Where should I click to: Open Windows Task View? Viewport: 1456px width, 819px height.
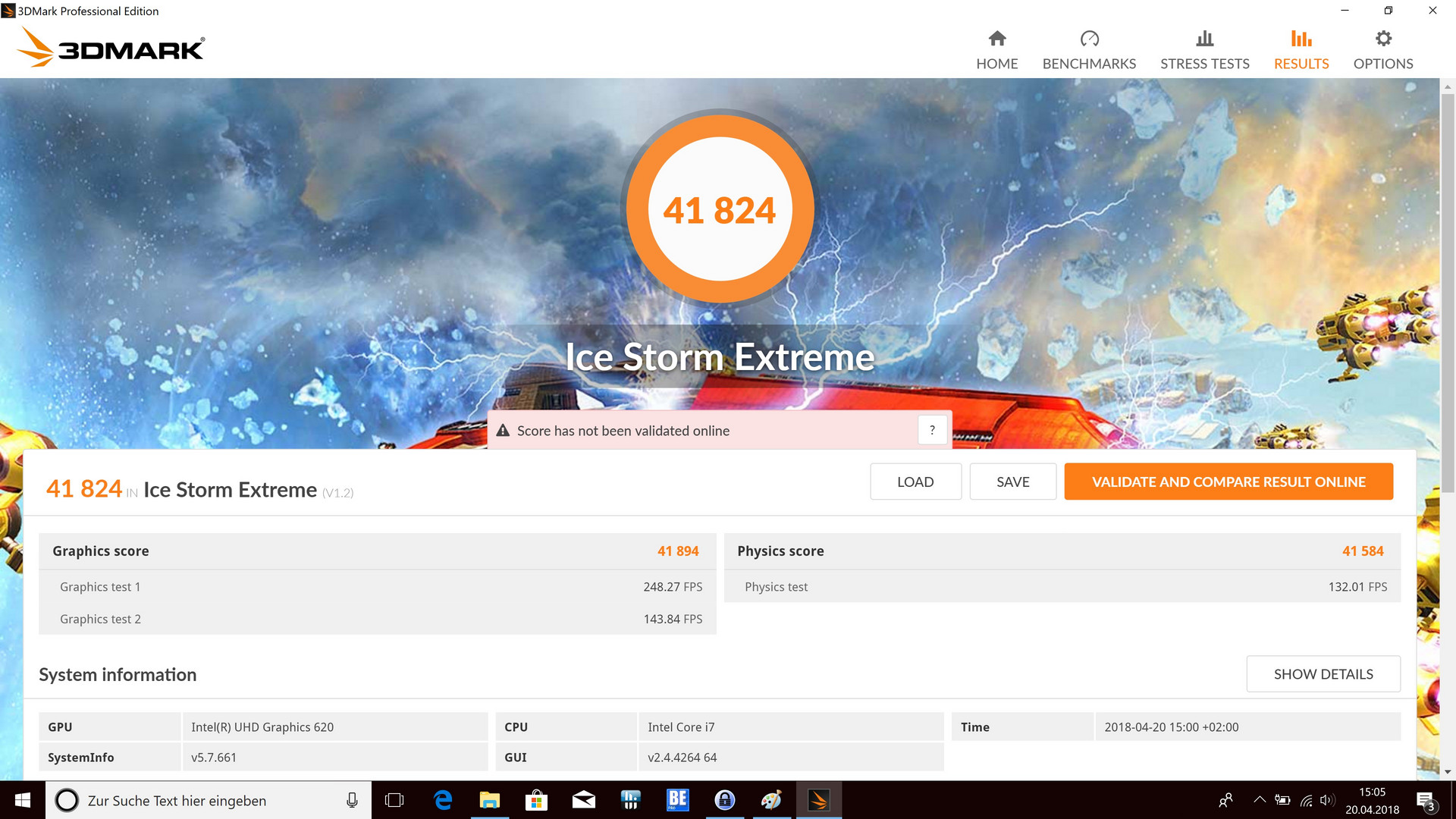[x=394, y=800]
